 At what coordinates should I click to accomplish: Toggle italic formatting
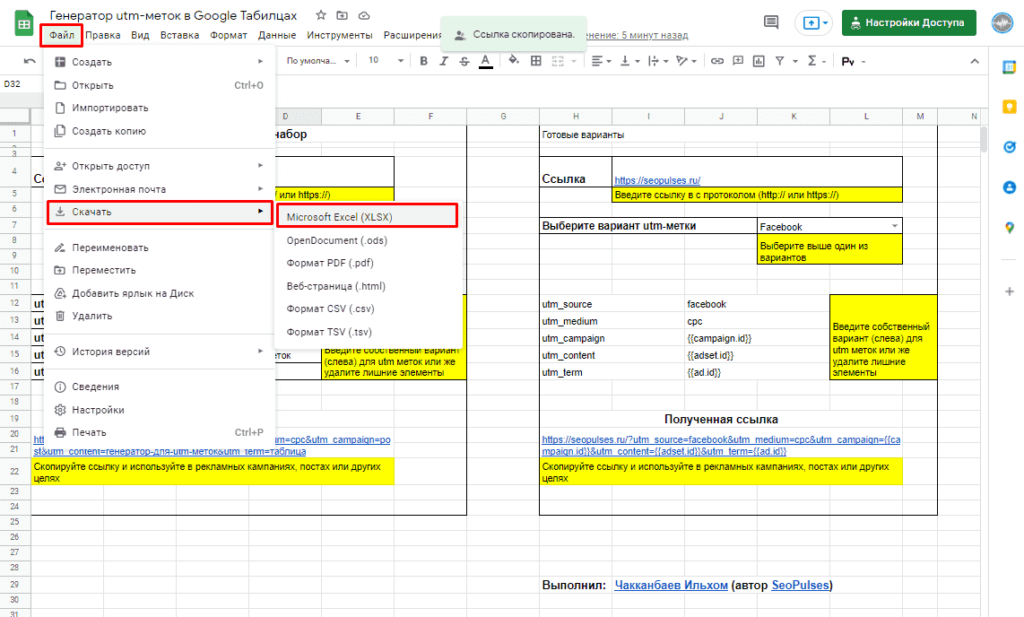(444, 61)
